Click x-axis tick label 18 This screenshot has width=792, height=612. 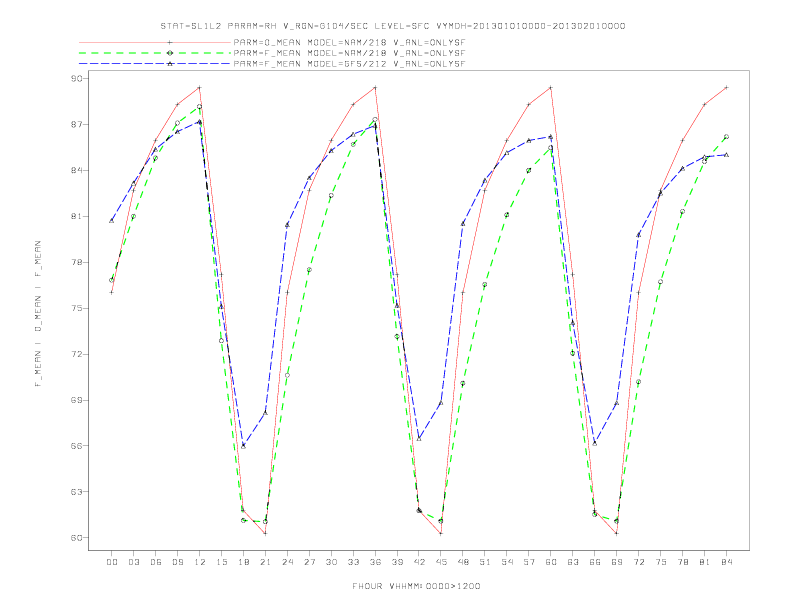click(x=243, y=562)
